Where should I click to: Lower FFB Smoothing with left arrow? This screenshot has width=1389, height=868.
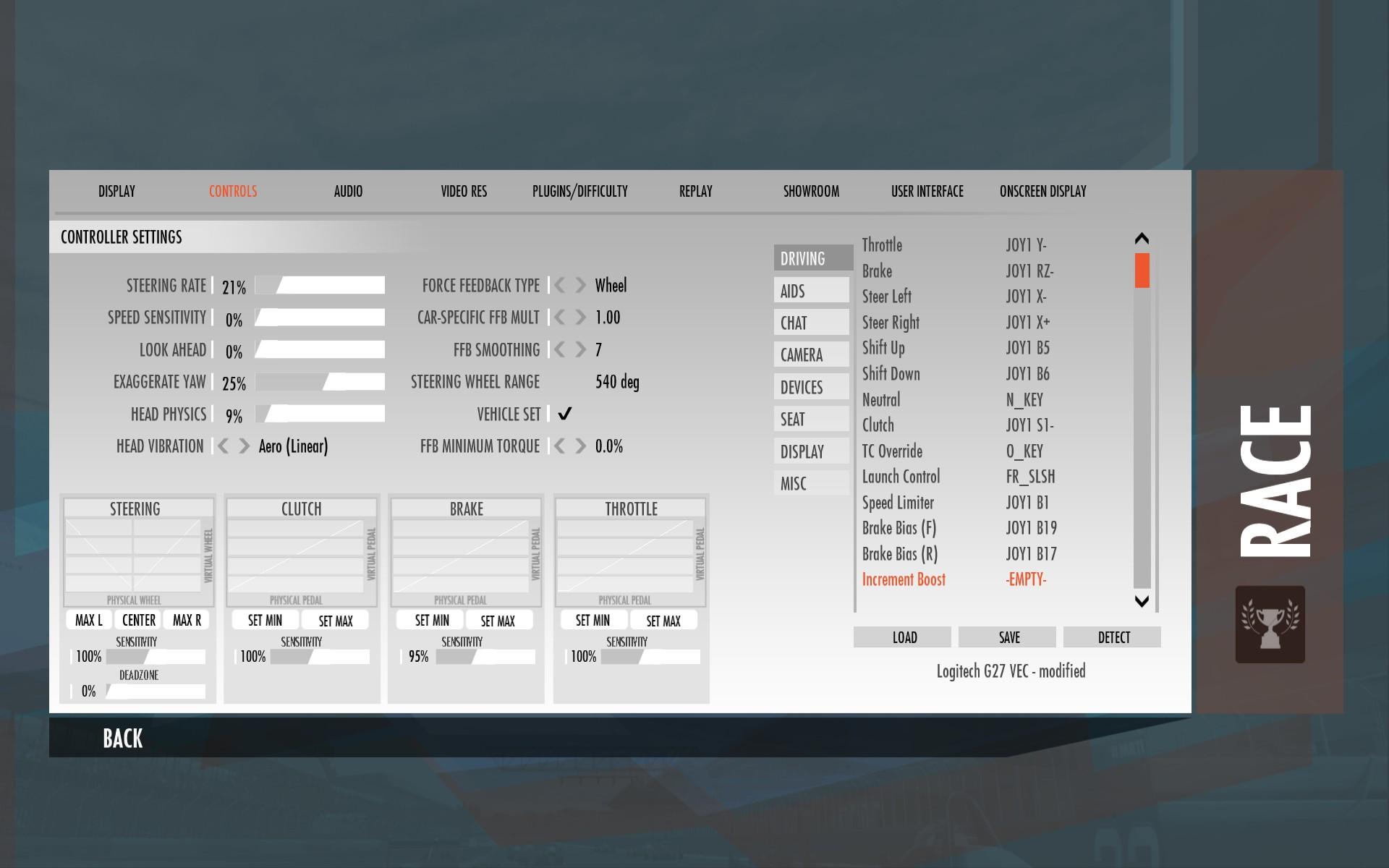tap(560, 350)
